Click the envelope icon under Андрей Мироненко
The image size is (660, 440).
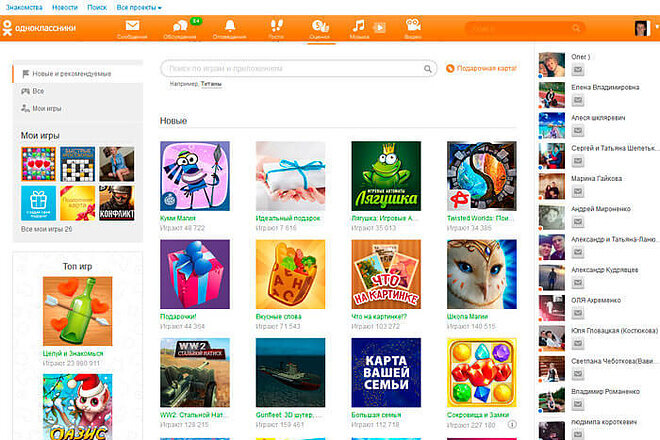tap(578, 221)
